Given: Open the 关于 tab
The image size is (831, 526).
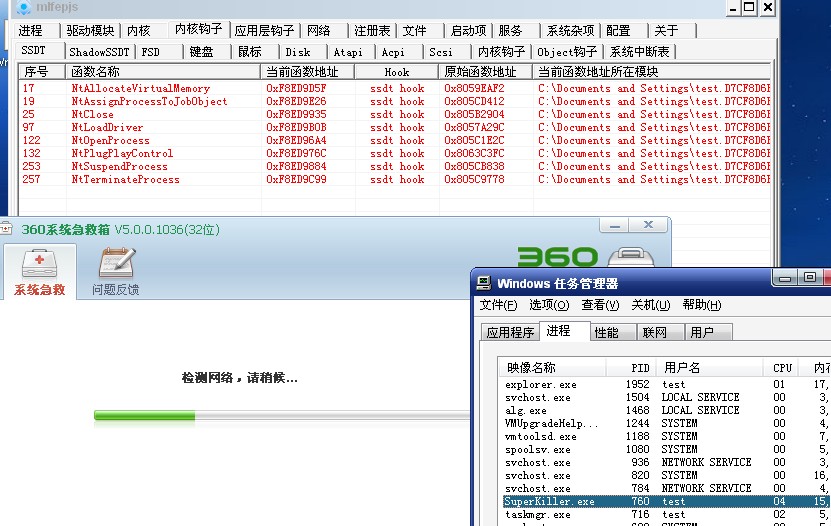Looking at the screenshot, I should [667, 31].
